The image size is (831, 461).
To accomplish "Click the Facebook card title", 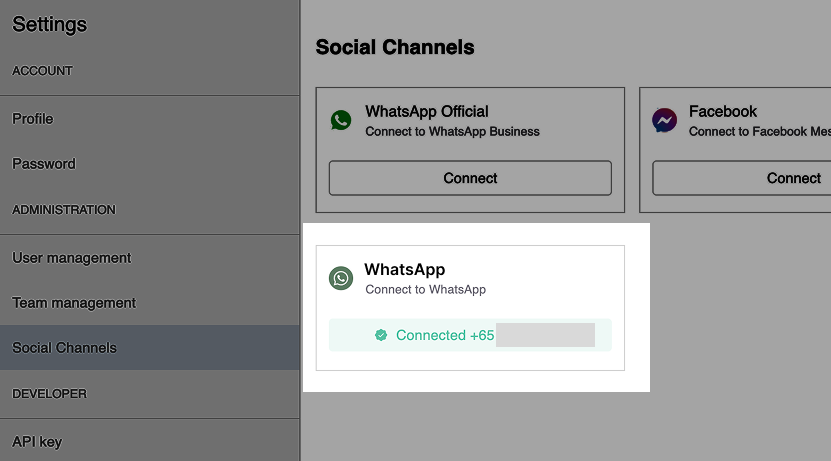I will [723, 111].
